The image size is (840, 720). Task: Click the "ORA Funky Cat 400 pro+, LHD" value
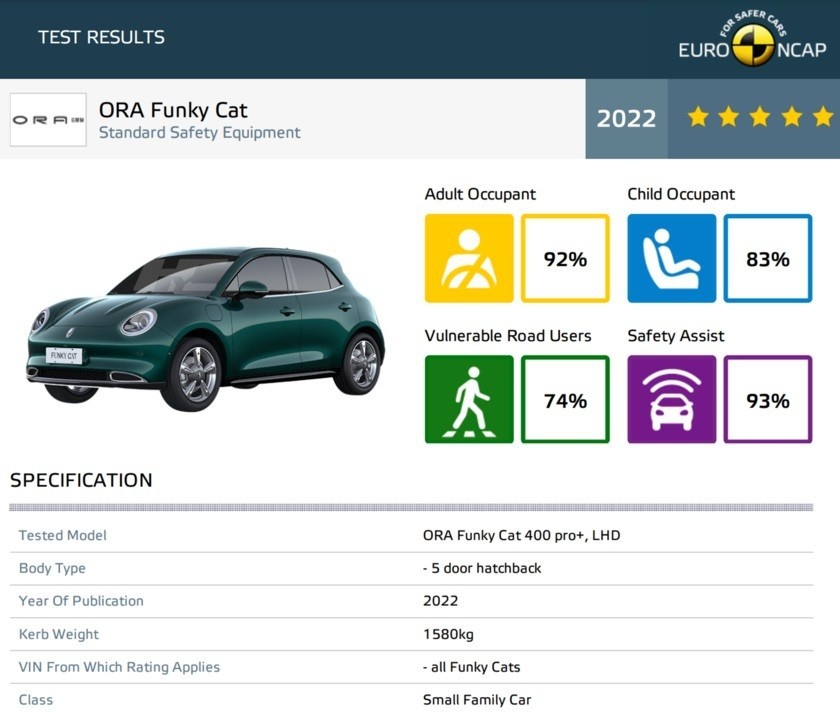click(521, 535)
